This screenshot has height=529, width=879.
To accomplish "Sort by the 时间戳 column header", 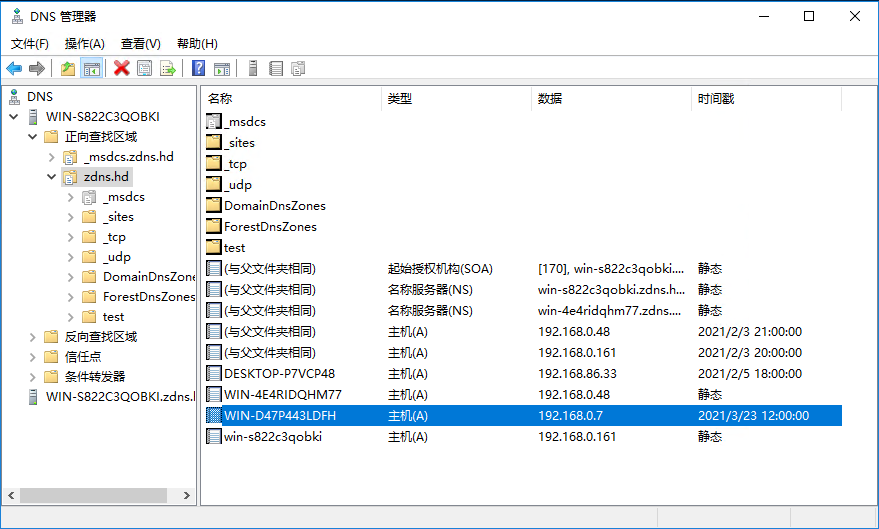I will coord(767,99).
